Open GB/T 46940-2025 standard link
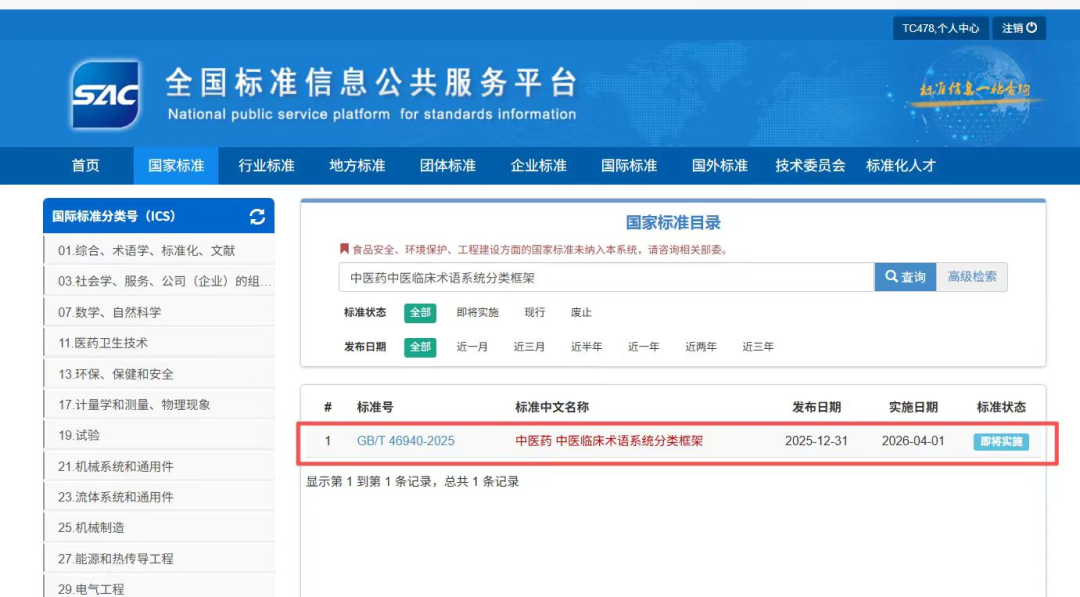The height and width of the screenshot is (597, 1080). click(x=405, y=441)
